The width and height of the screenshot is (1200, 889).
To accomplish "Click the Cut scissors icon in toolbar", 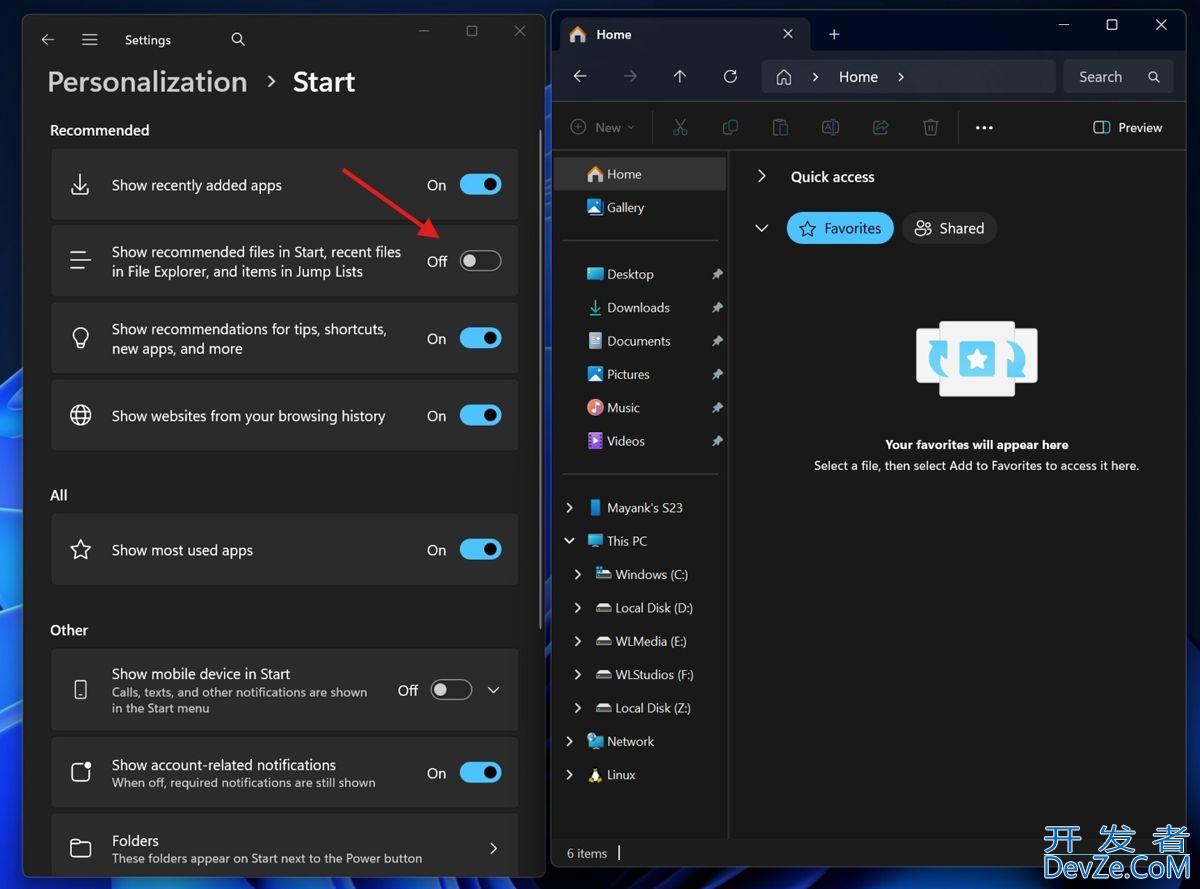I will coord(680,127).
